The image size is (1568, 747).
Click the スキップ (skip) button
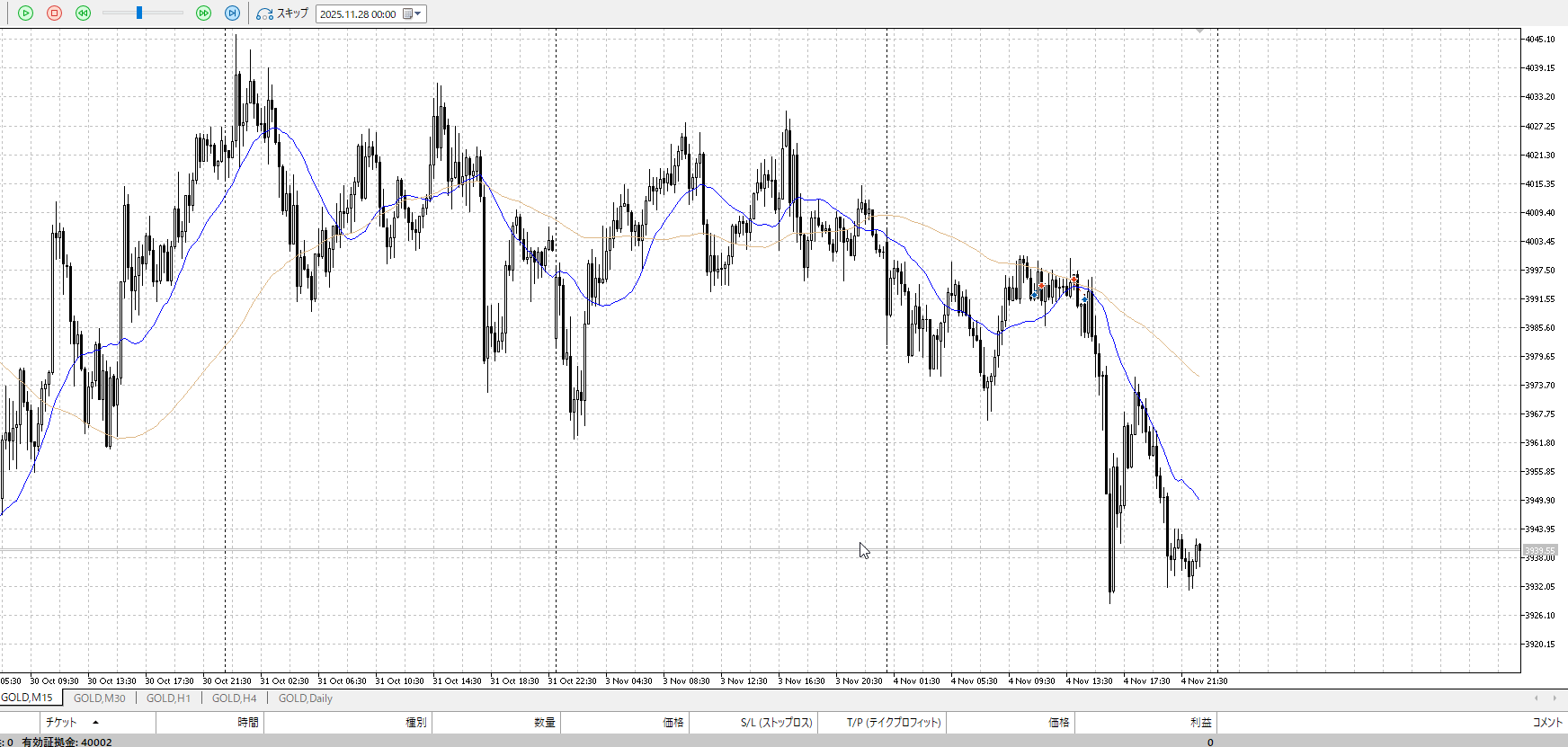coord(282,13)
